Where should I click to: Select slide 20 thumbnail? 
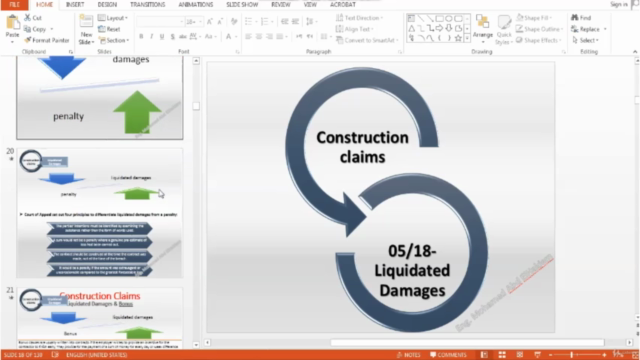(x=100, y=213)
